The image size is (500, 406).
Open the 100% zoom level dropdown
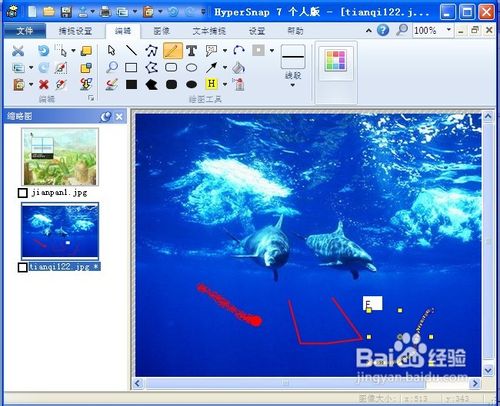point(449,30)
